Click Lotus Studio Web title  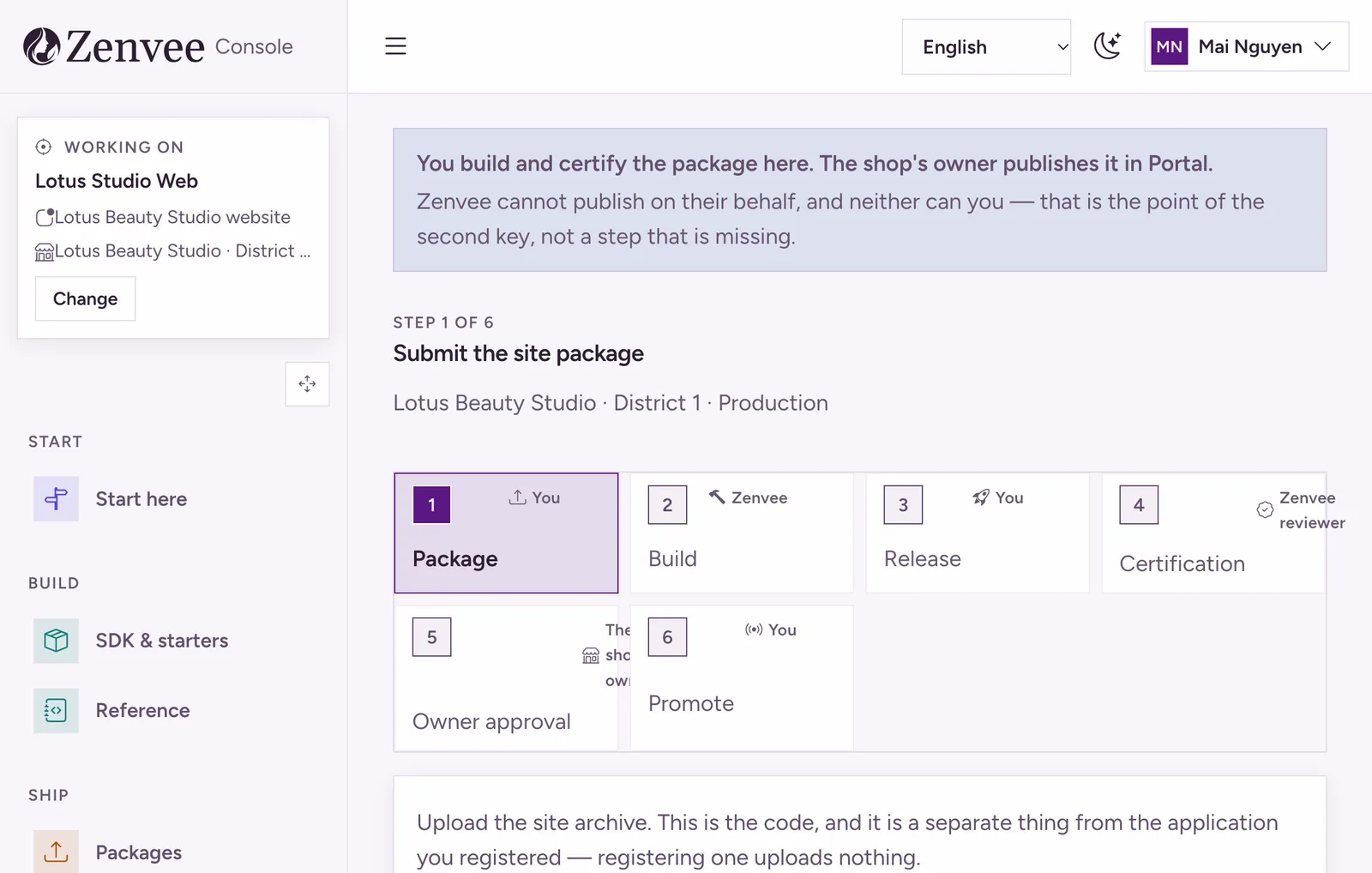117,181
